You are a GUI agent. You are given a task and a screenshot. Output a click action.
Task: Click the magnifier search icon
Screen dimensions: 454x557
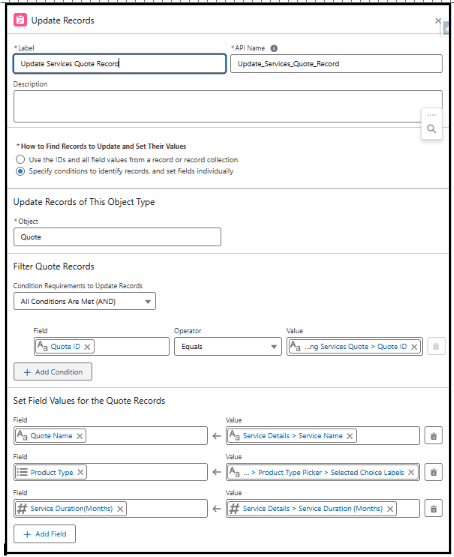[x=431, y=129]
